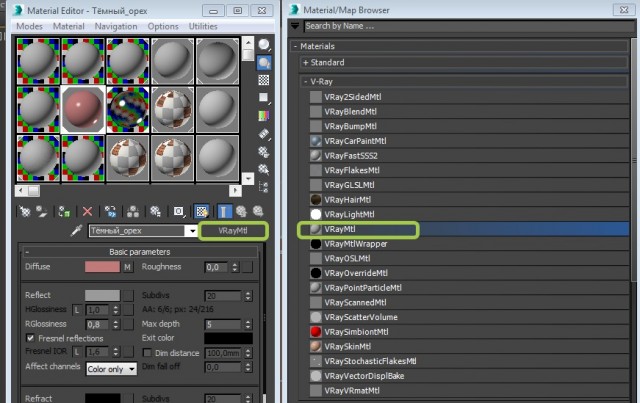
Task: Click the Max depth spinner arrows
Action: pos(248,325)
